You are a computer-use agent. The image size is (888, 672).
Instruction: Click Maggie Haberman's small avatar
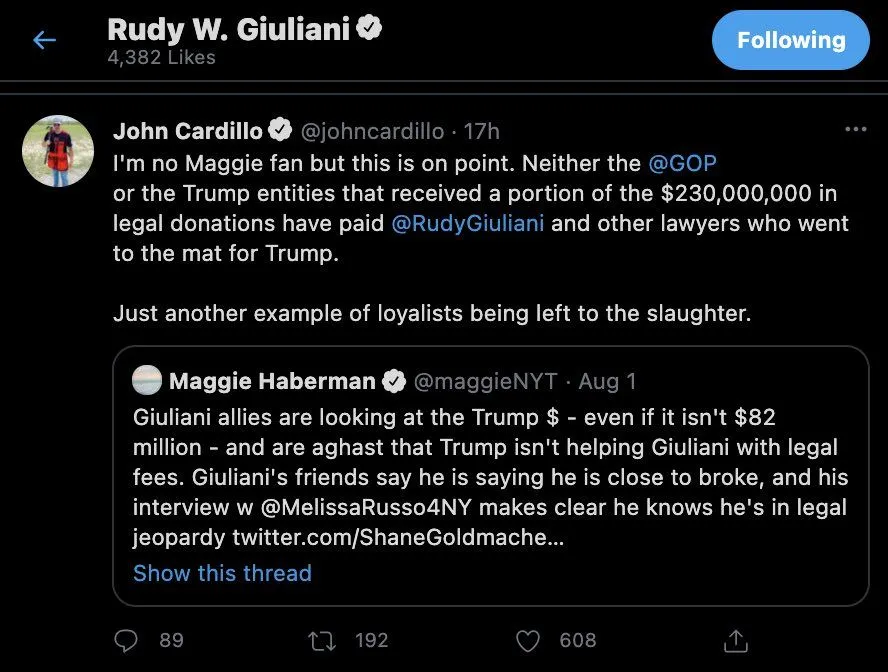click(x=147, y=381)
